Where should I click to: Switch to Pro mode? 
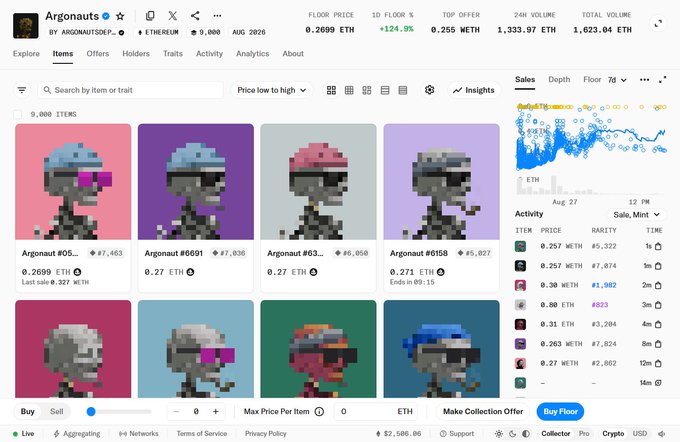[x=584, y=434]
